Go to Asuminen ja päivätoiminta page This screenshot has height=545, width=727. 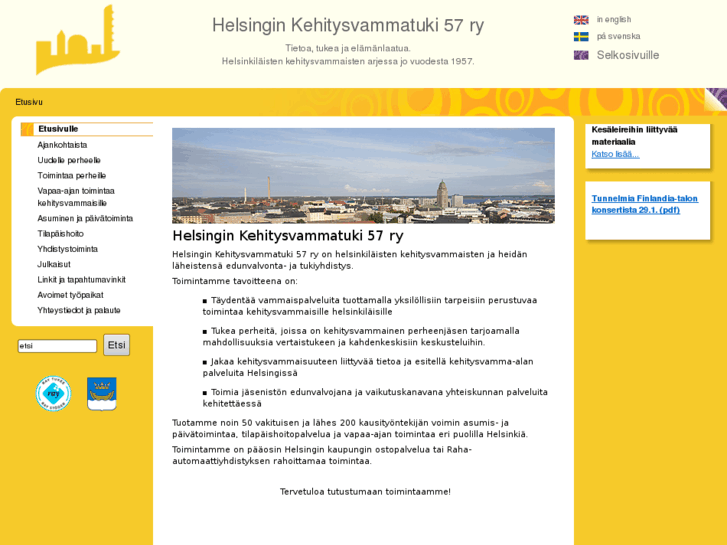click(85, 218)
